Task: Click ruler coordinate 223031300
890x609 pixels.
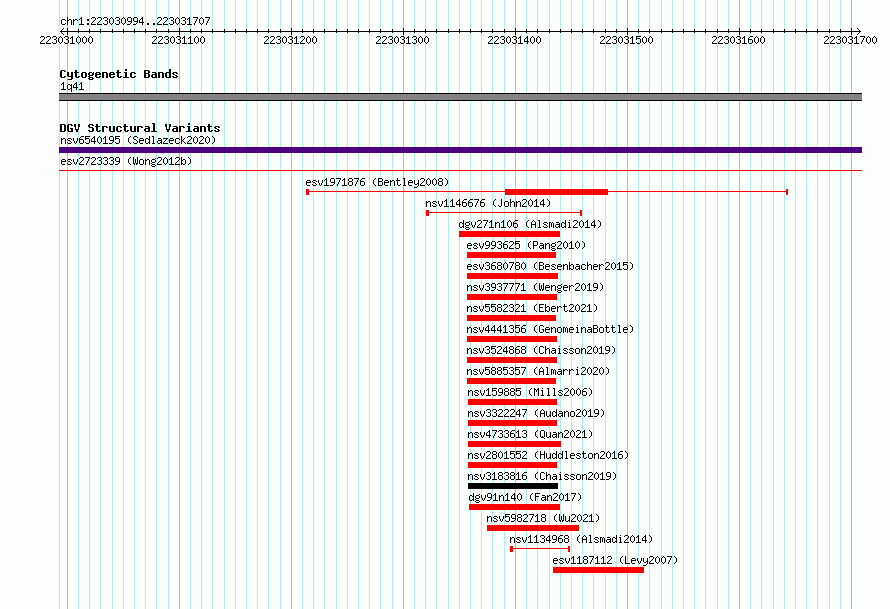Action: (402, 40)
